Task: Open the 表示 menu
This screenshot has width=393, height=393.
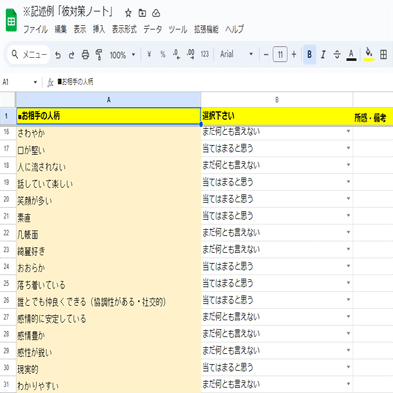Action: (80, 29)
